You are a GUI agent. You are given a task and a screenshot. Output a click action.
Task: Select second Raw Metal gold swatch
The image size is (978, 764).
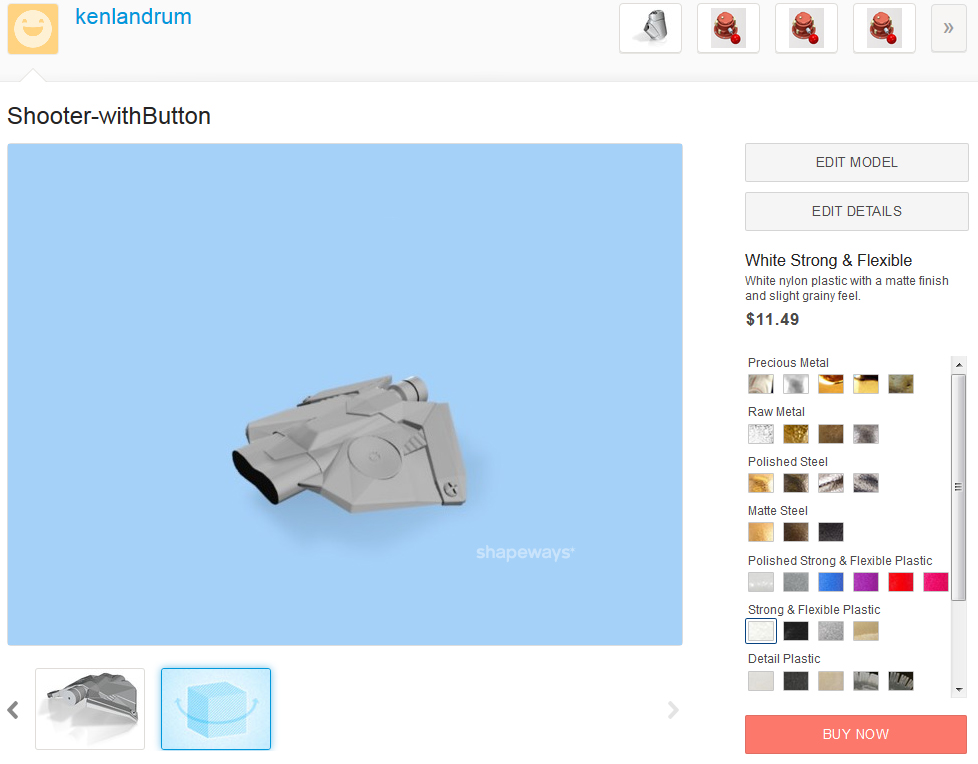(796, 433)
